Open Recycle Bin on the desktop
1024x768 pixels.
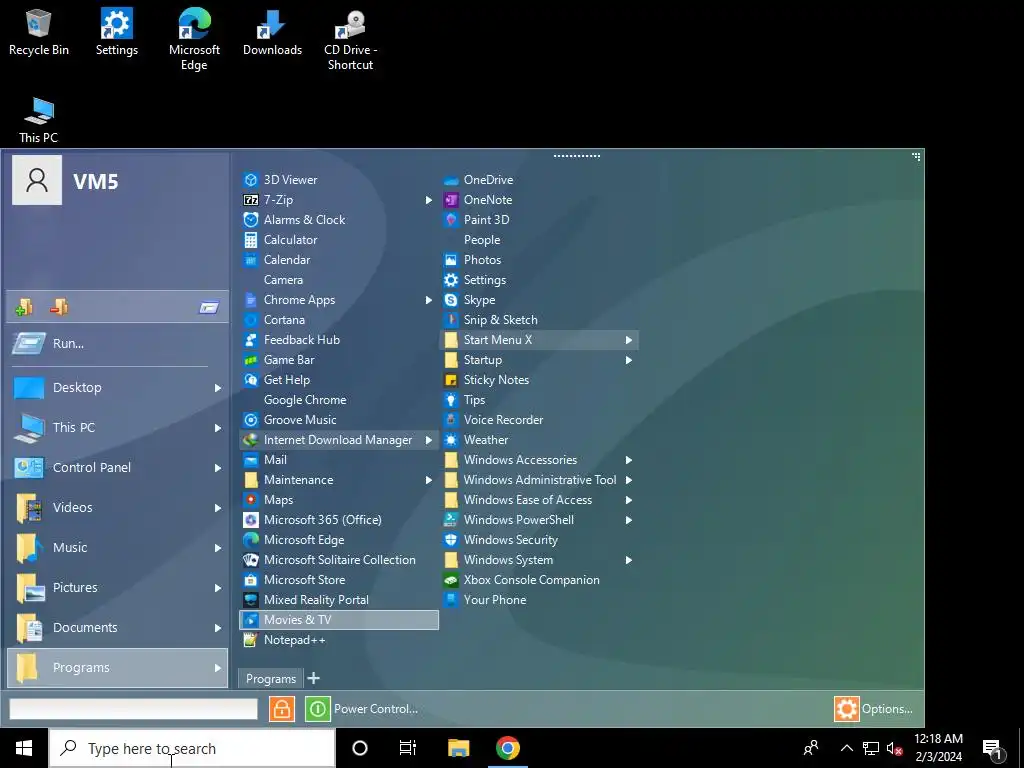tap(39, 33)
